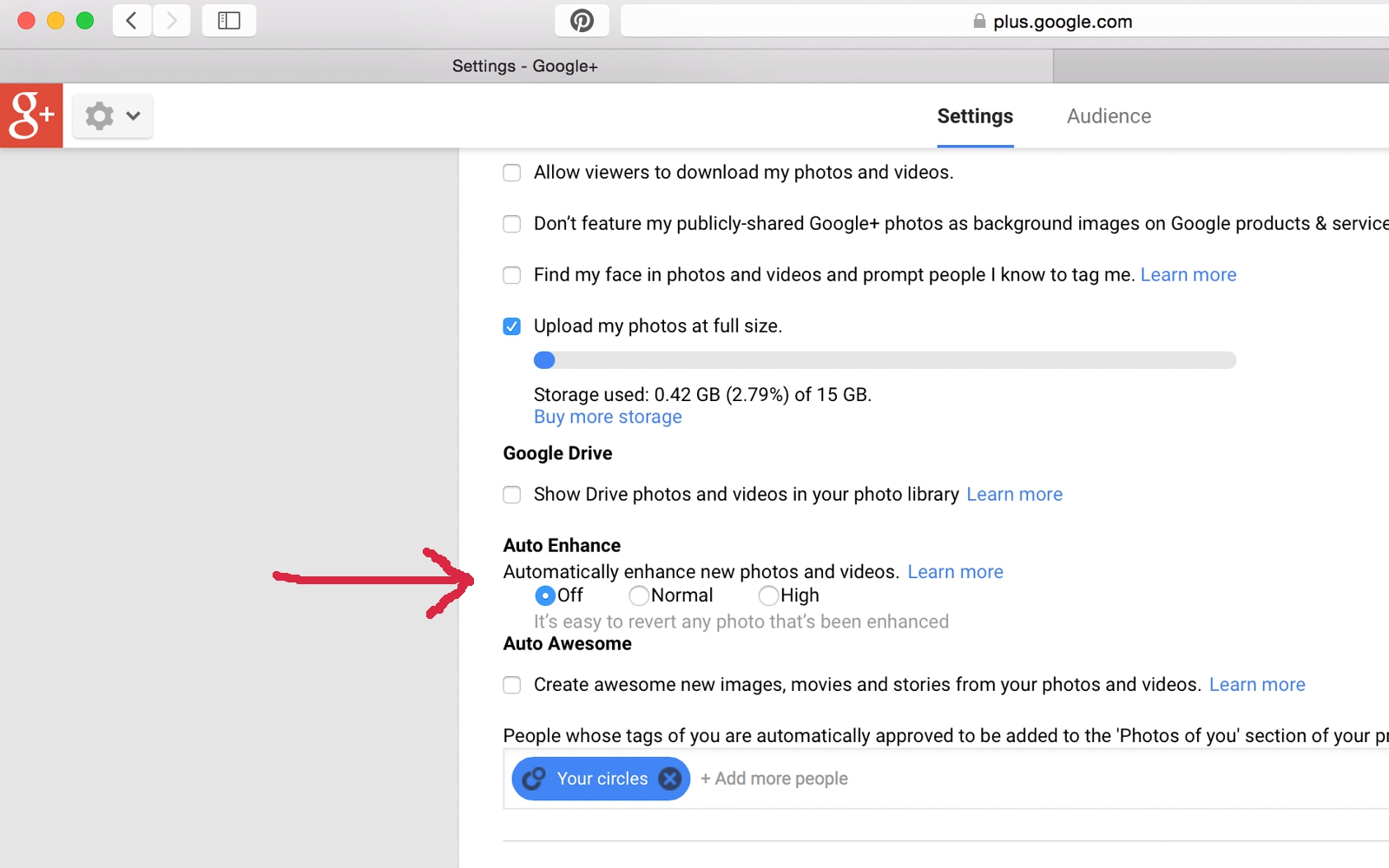Click the browser forward arrow
Viewport: 1389px width, 868px height.
172,20
